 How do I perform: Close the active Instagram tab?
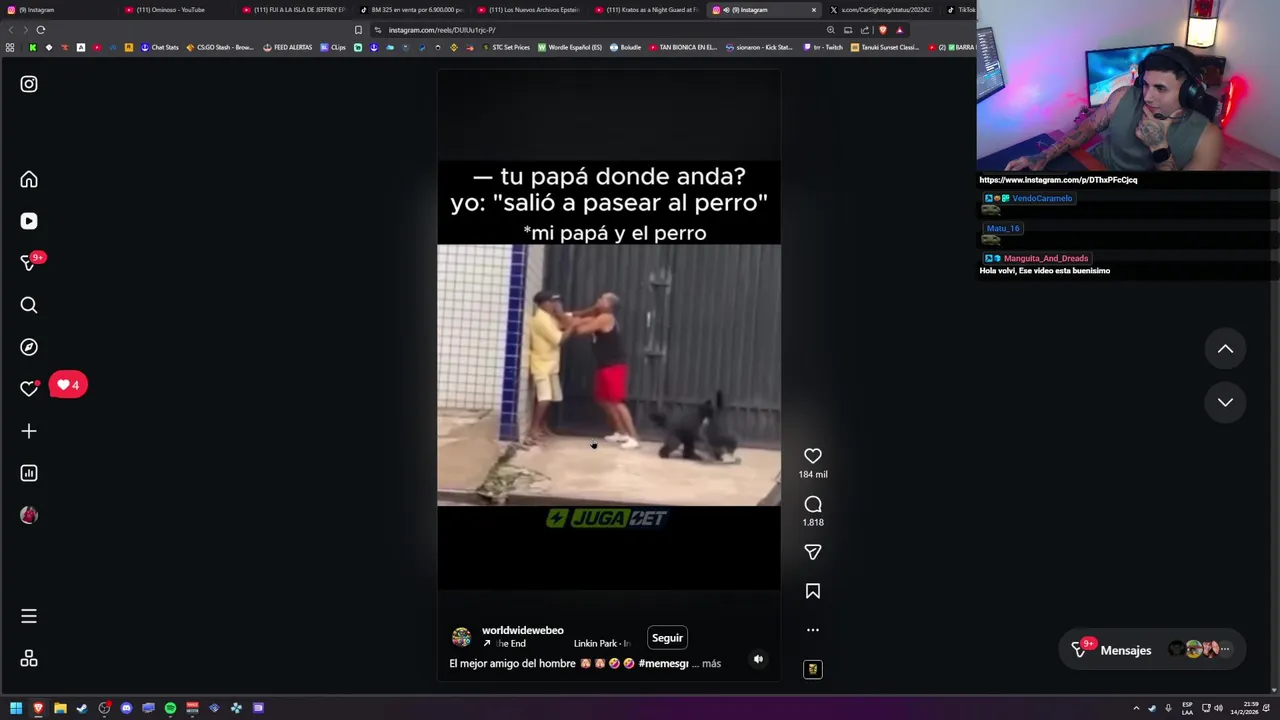point(813,10)
